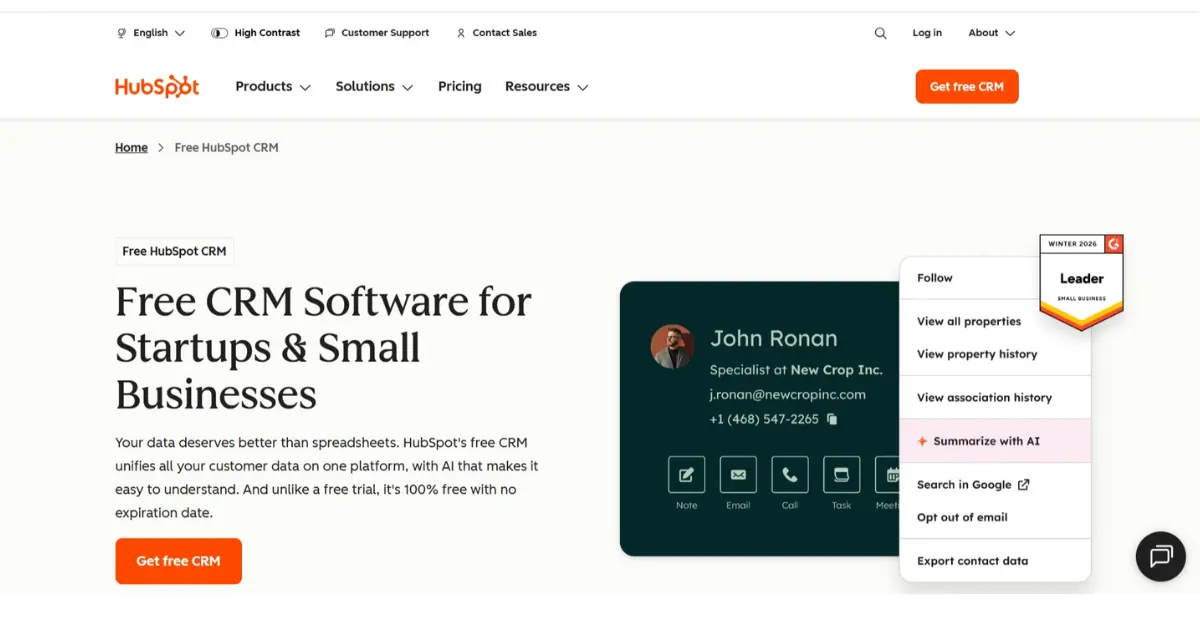The width and height of the screenshot is (1200, 630).
Task: Open the live chat widget icon
Action: (x=1161, y=556)
